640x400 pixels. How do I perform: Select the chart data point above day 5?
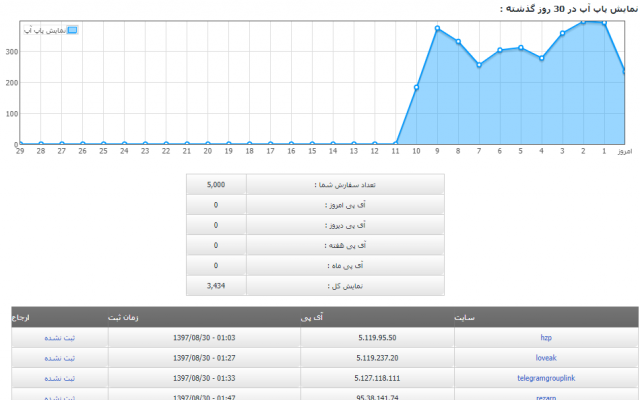(x=521, y=48)
